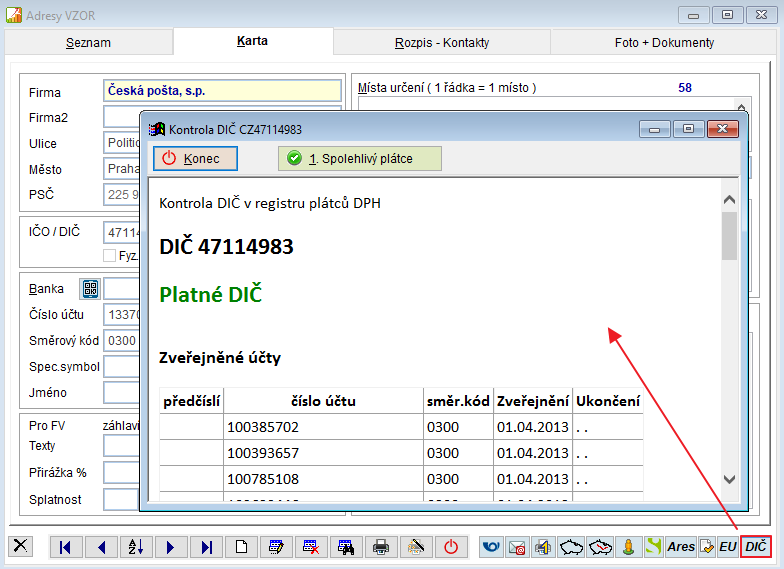Open the Czech map outline icon
The width and height of the screenshot is (784, 569).
[571, 547]
